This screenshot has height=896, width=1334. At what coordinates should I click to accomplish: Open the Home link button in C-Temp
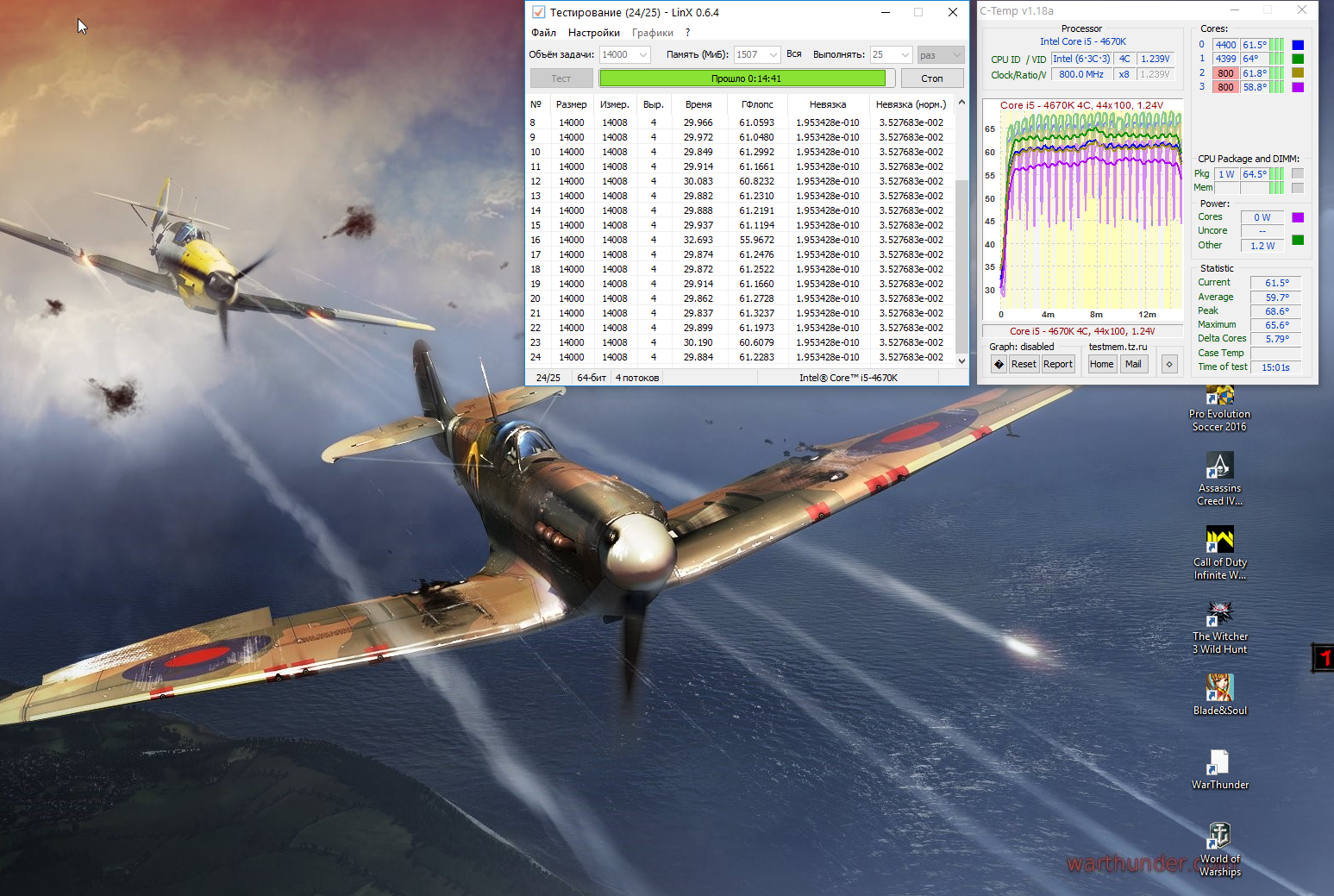(1102, 364)
